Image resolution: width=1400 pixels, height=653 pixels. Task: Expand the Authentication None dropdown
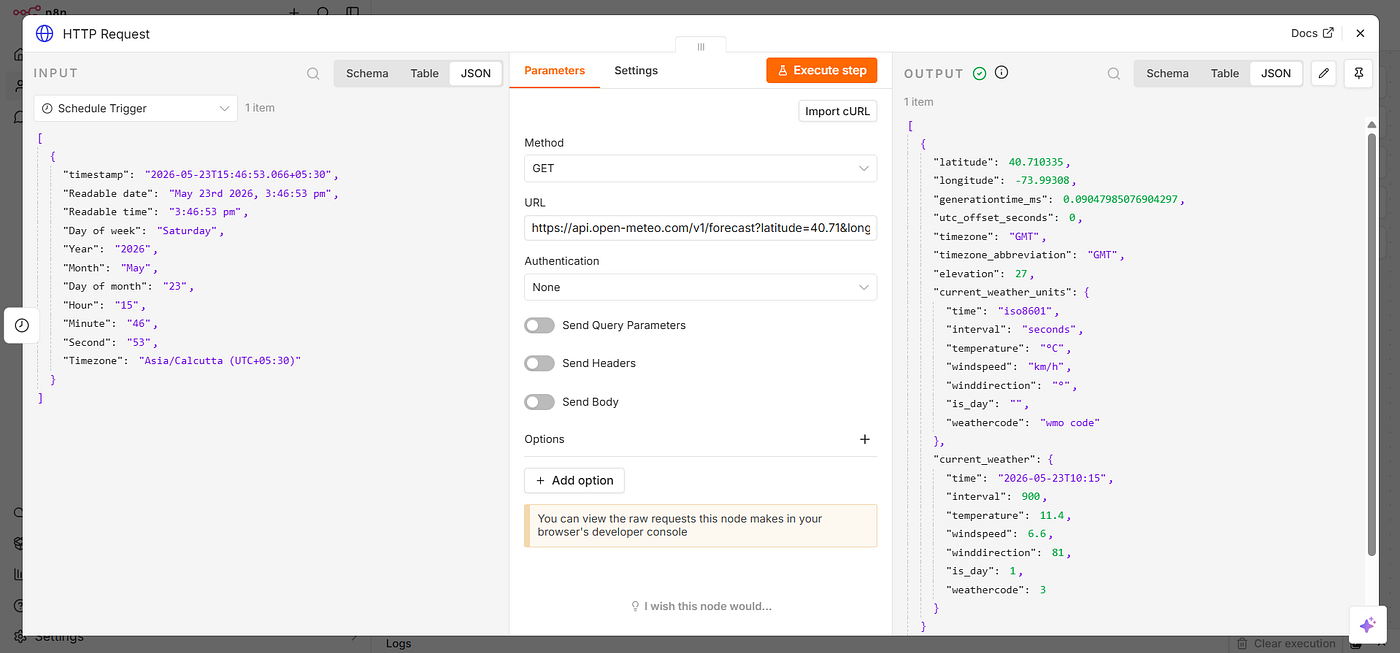pyautogui.click(x=700, y=287)
